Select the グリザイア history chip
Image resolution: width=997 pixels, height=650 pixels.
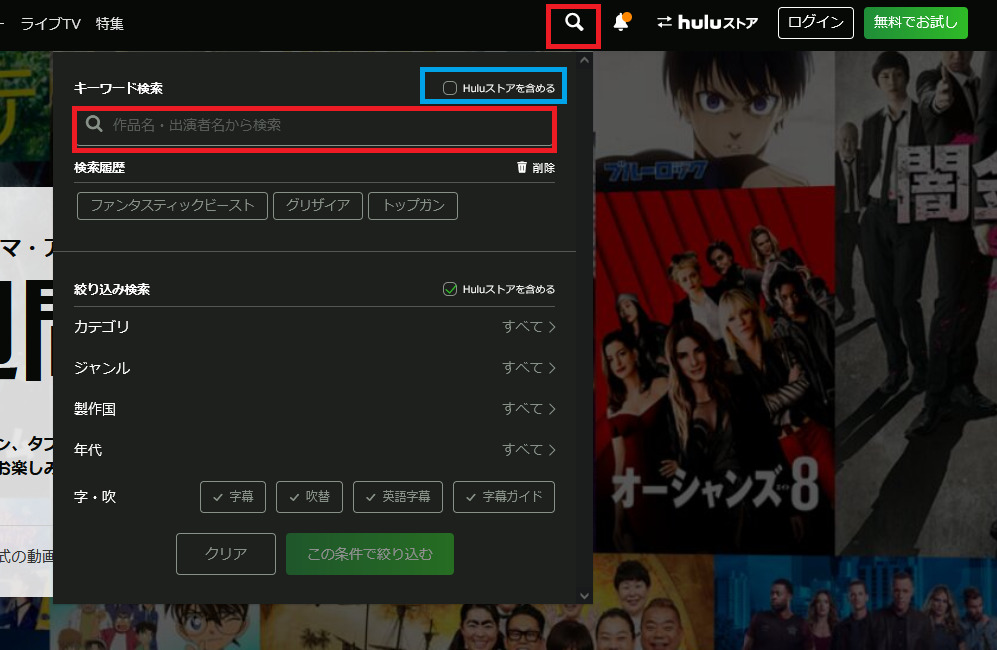click(x=318, y=205)
